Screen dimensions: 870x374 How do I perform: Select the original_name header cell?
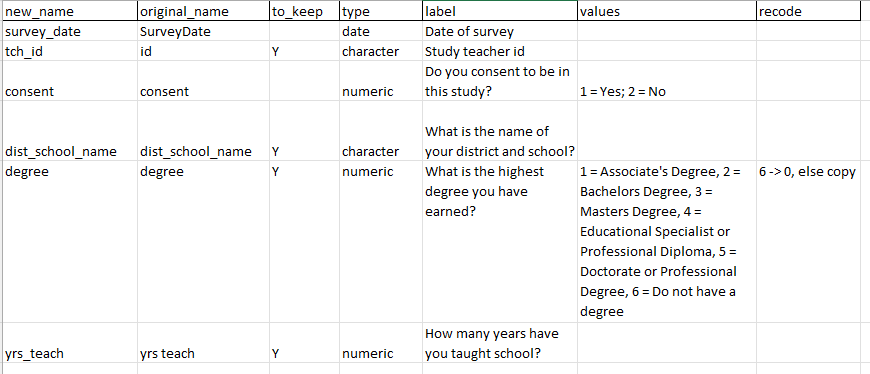(x=204, y=12)
